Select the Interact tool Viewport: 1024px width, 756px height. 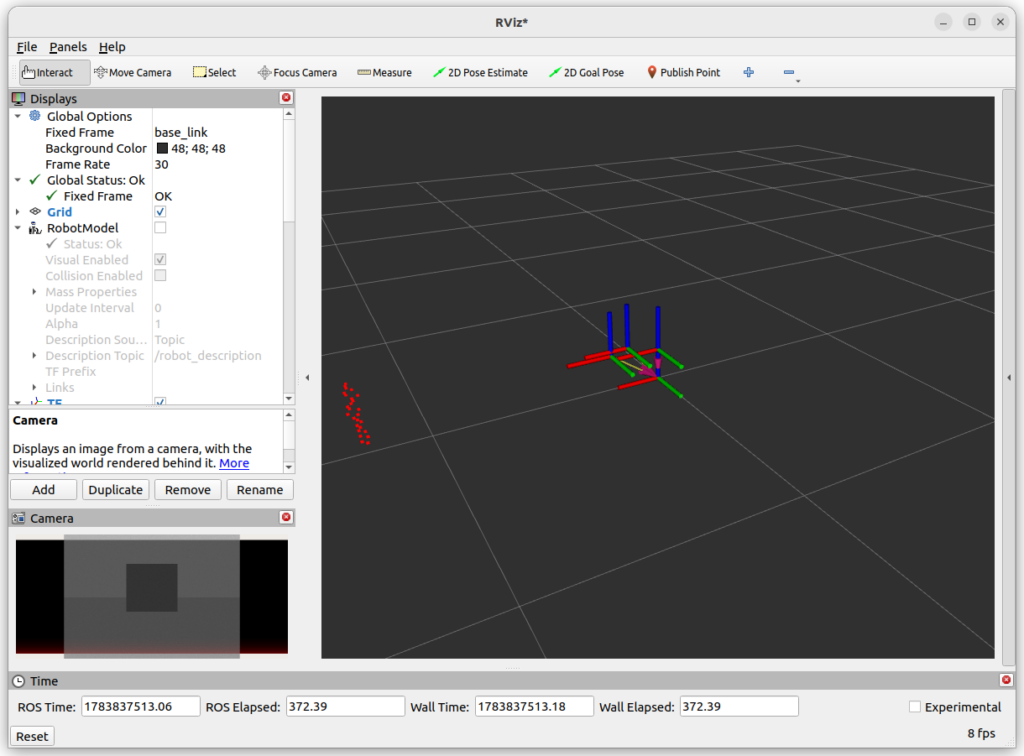coord(54,72)
